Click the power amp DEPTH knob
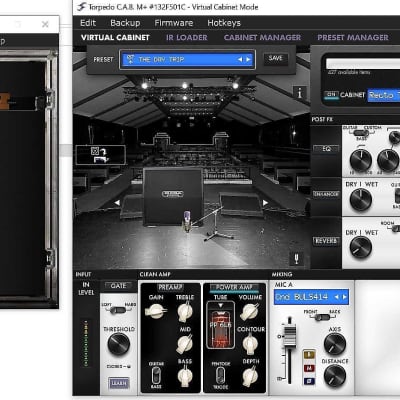 [250, 375]
